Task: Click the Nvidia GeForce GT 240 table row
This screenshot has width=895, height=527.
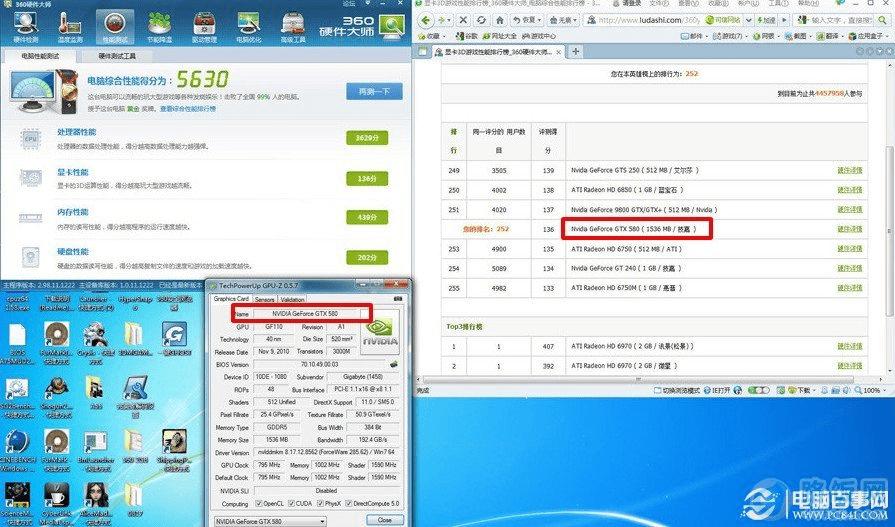Action: 654,268
